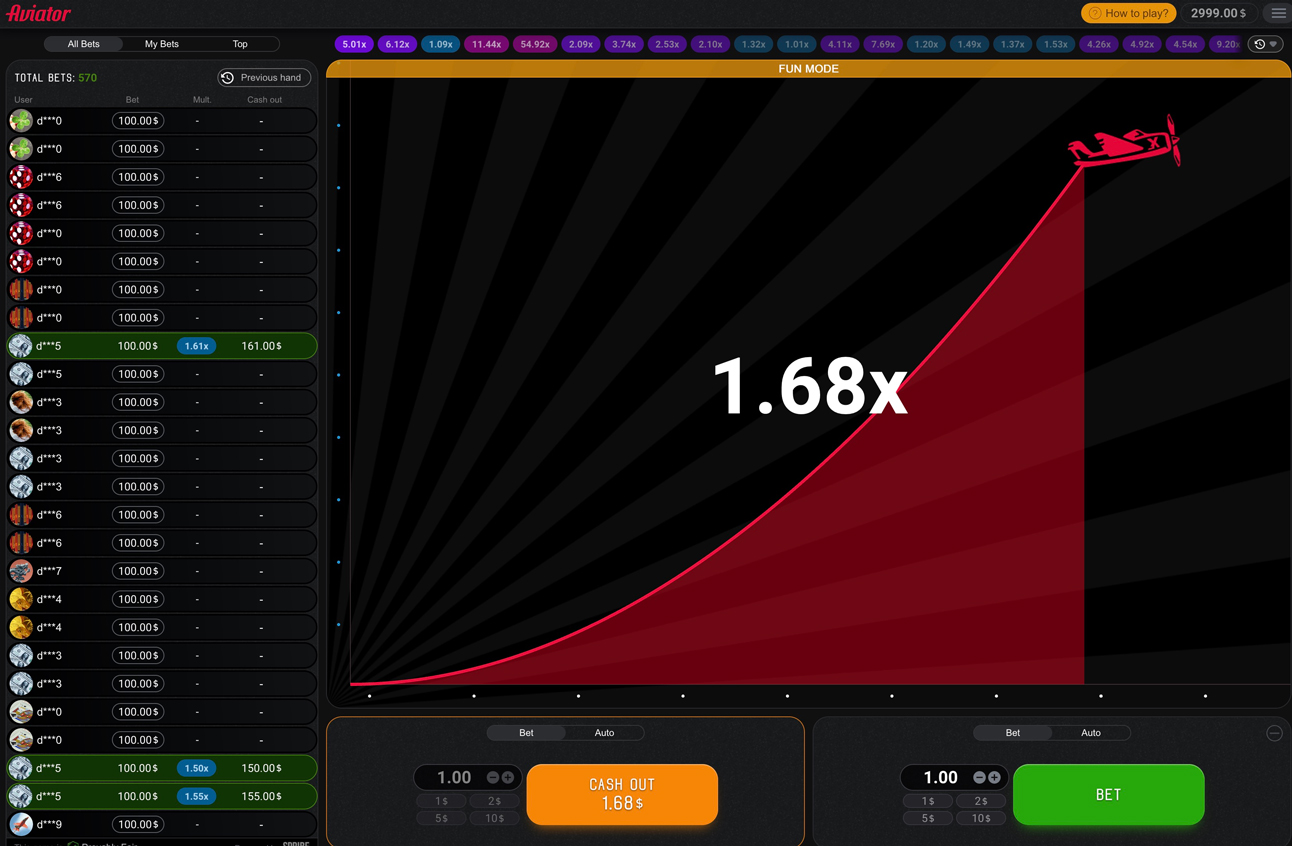Viewport: 1292px width, 846px height.
Task: Click the 2999.00$ balance display
Action: tap(1219, 13)
